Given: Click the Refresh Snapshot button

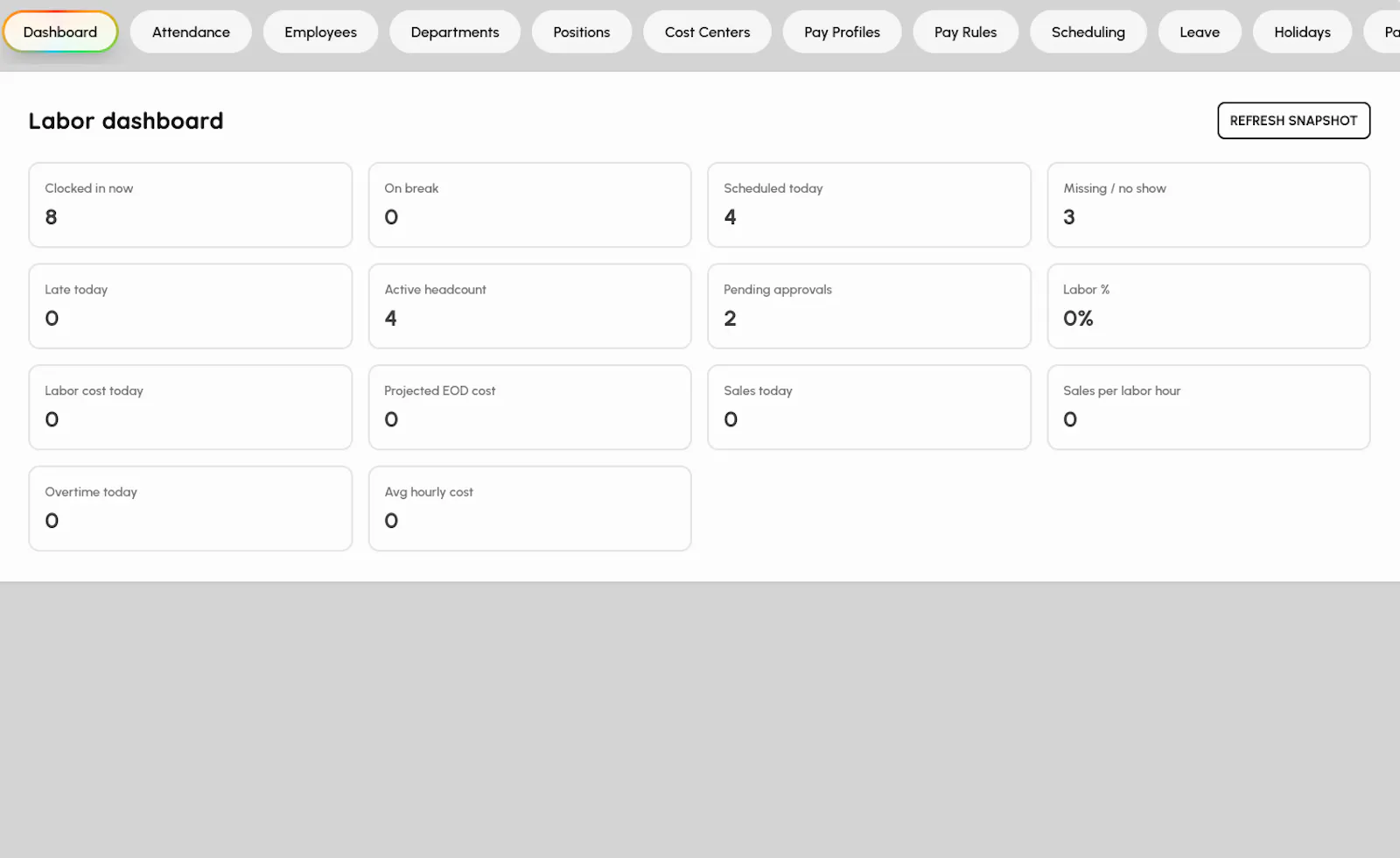Looking at the screenshot, I should [1293, 121].
